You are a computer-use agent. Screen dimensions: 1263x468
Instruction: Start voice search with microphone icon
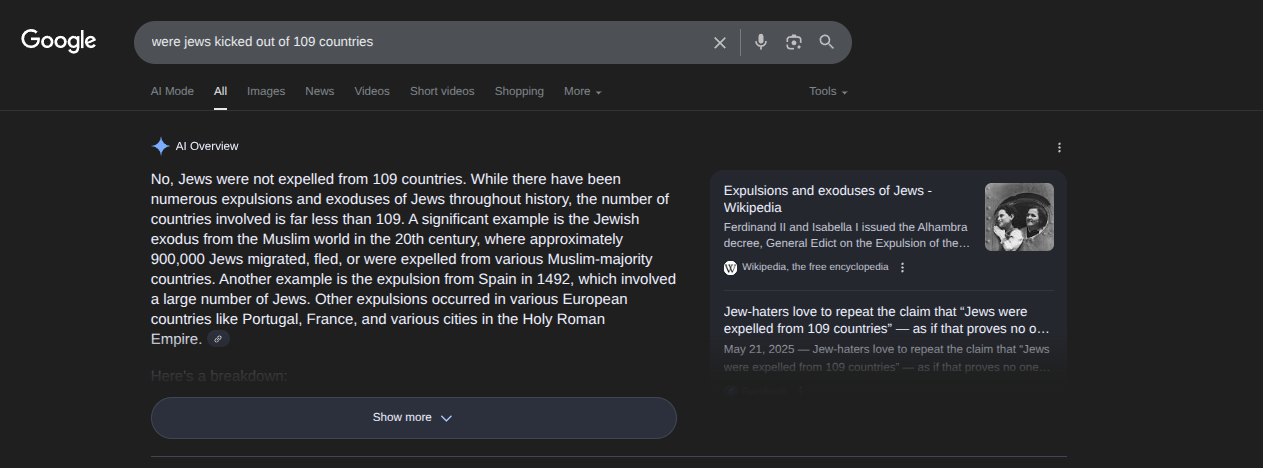click(761, 42)
